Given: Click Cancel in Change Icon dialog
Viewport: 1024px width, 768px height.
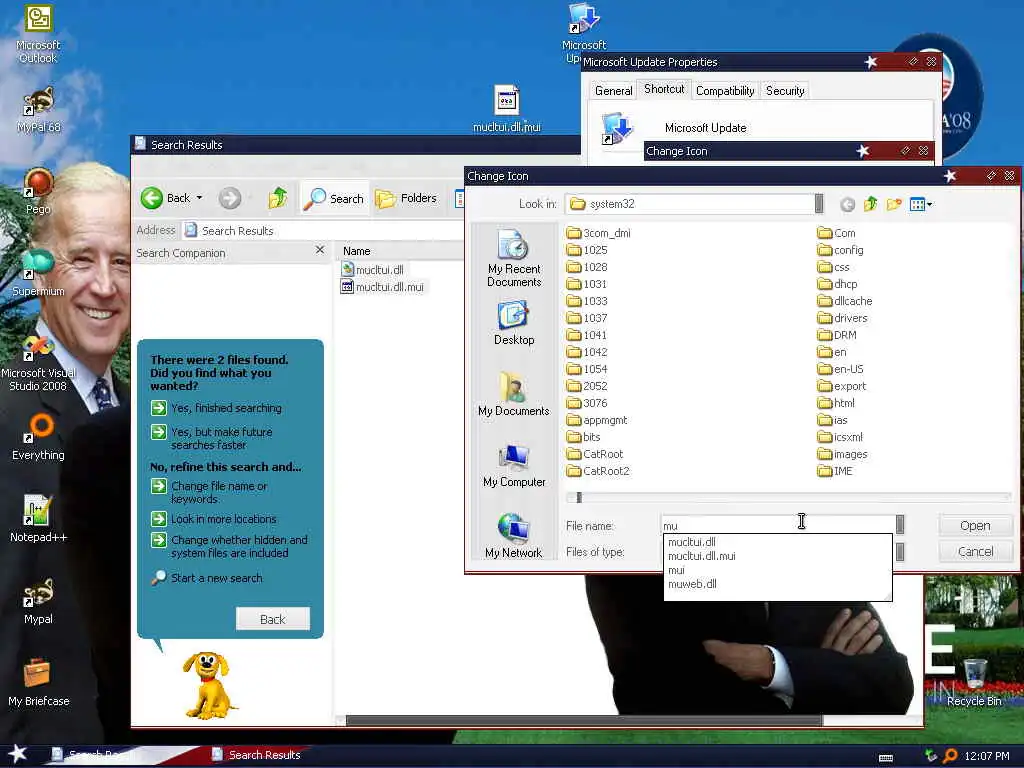Looking at the screenshot, I should click(x=975, y=552).
